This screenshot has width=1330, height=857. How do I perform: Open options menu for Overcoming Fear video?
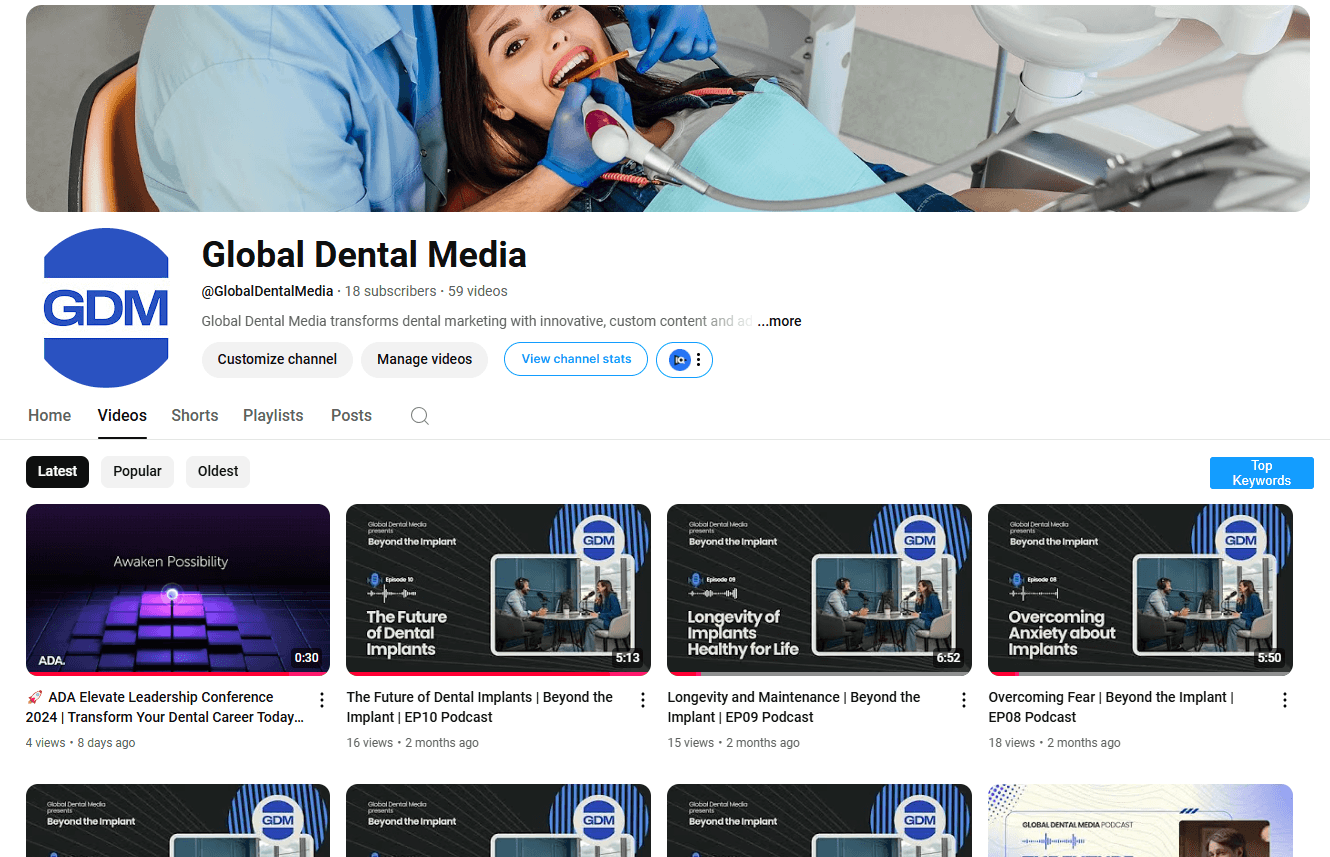point(1285,700)
